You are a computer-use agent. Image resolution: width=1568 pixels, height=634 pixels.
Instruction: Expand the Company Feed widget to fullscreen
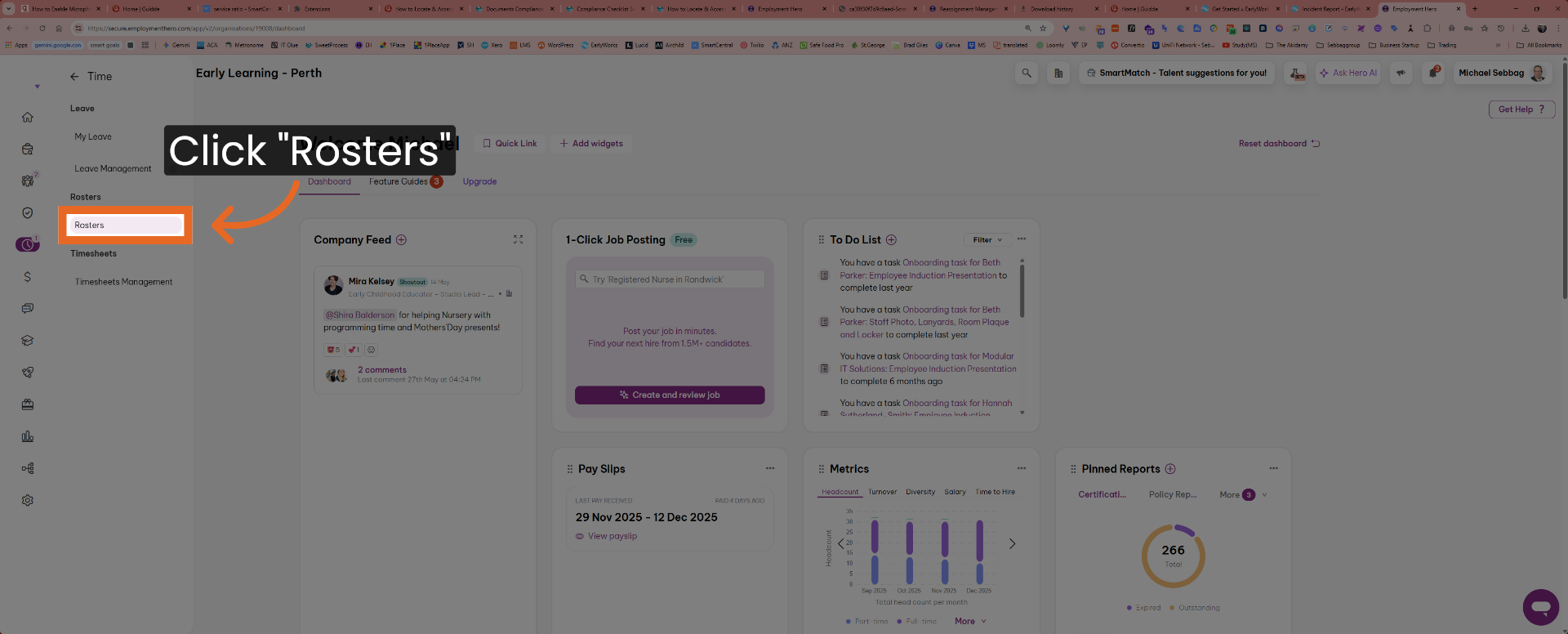coord(518,239)
